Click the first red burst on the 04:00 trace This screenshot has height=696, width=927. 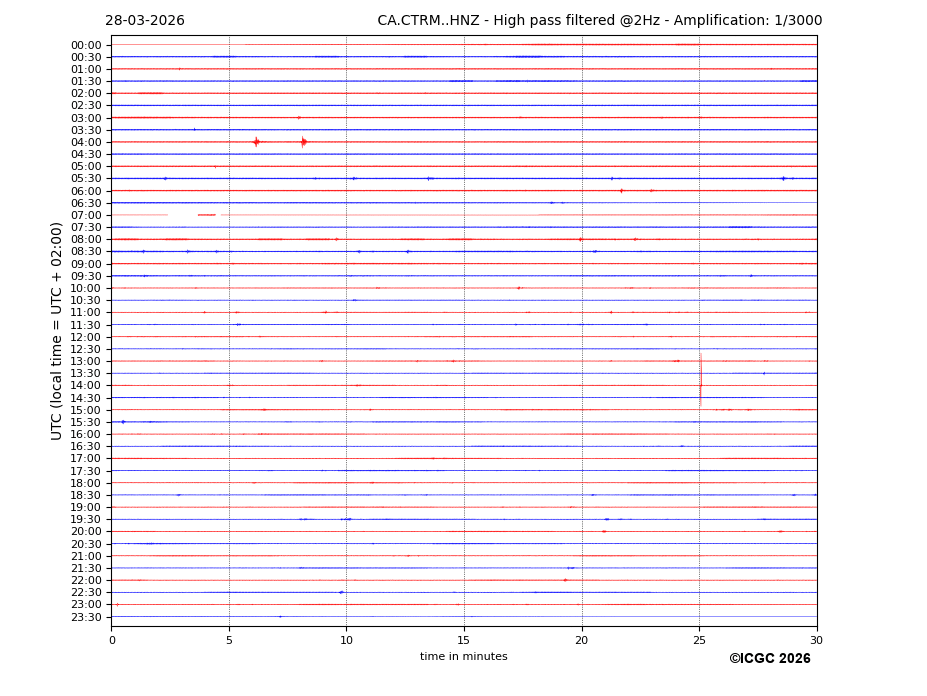pyautogui.click(x=256, y=142)
